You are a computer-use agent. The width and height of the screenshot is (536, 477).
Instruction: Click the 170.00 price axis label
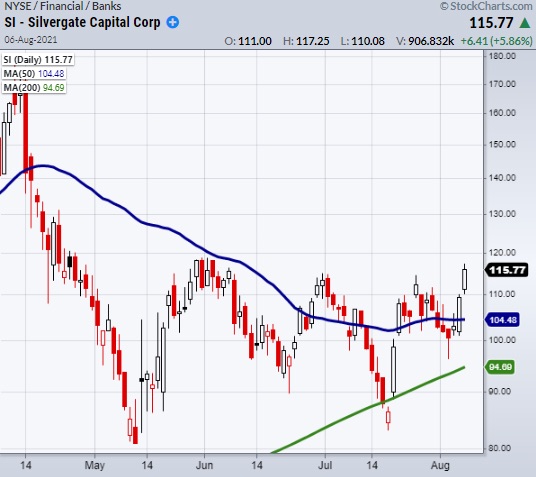point(502,84)
